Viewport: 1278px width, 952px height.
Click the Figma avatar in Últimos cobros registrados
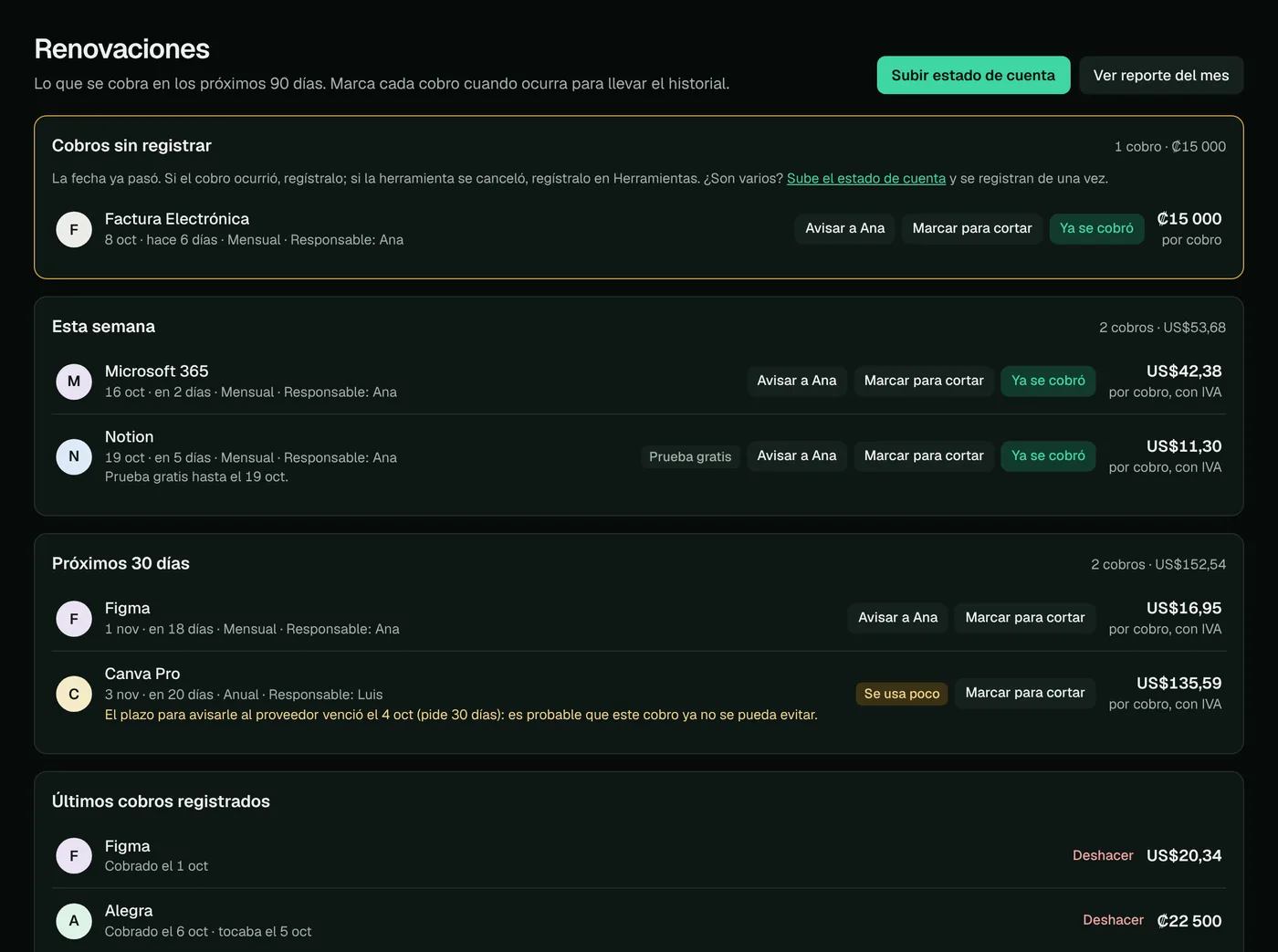[x=74, y=856]
